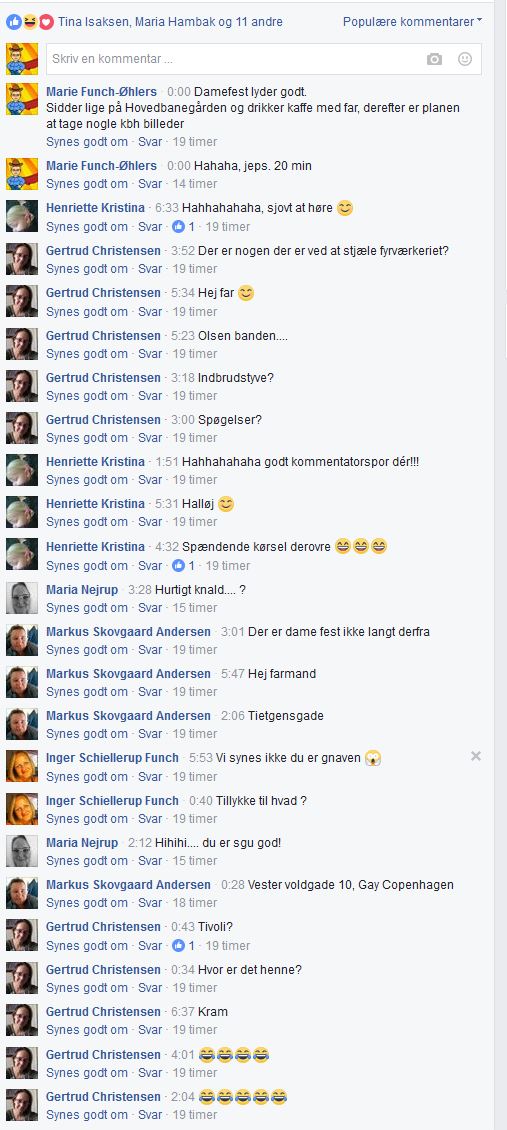
Task: Open Markus Skovgaard Andersen's avatar on Tietgensgade comment
Action: tap(22, 724)
